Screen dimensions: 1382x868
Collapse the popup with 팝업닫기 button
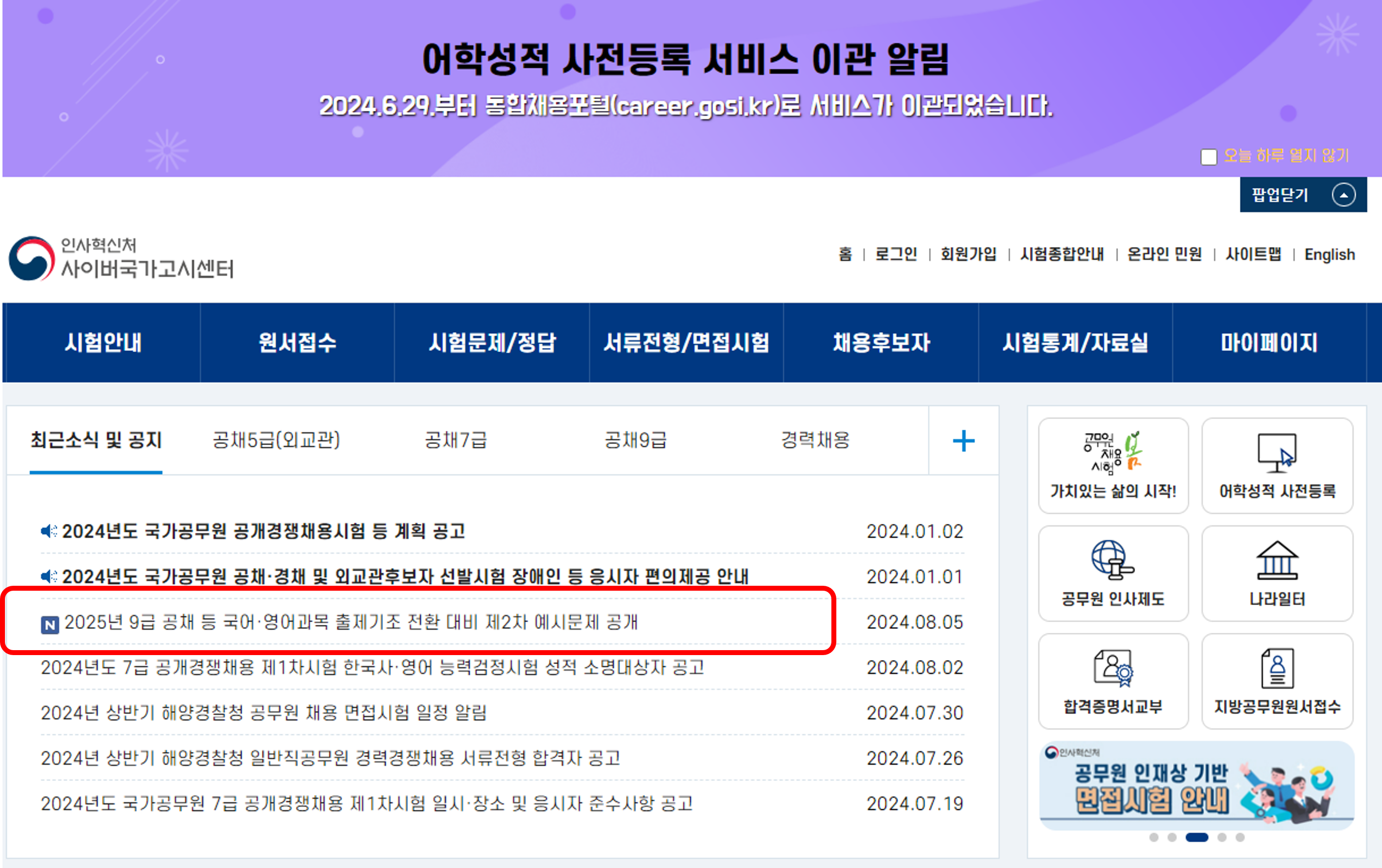click(1302, 195)
